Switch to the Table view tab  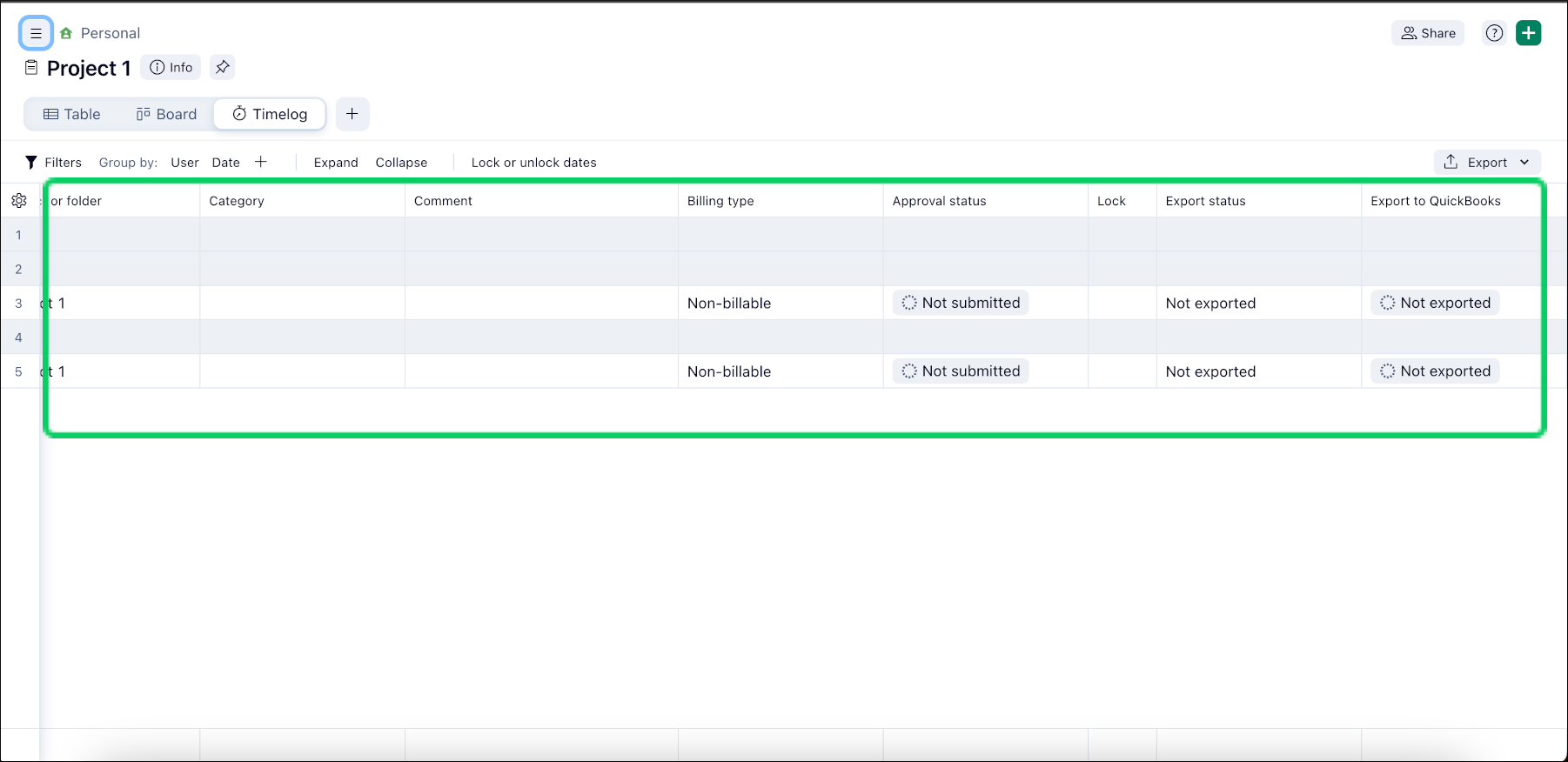click(72, 114)
